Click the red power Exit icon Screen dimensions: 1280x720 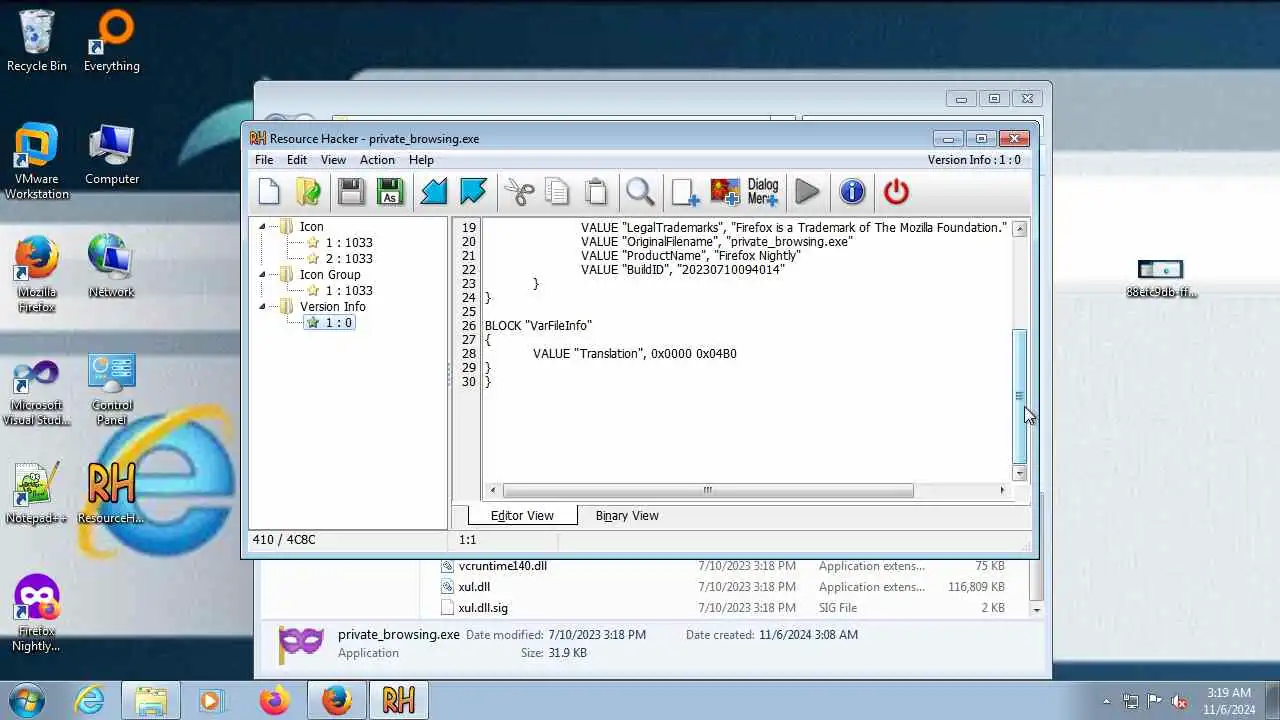pyautogui.click(x=896, y=191)
